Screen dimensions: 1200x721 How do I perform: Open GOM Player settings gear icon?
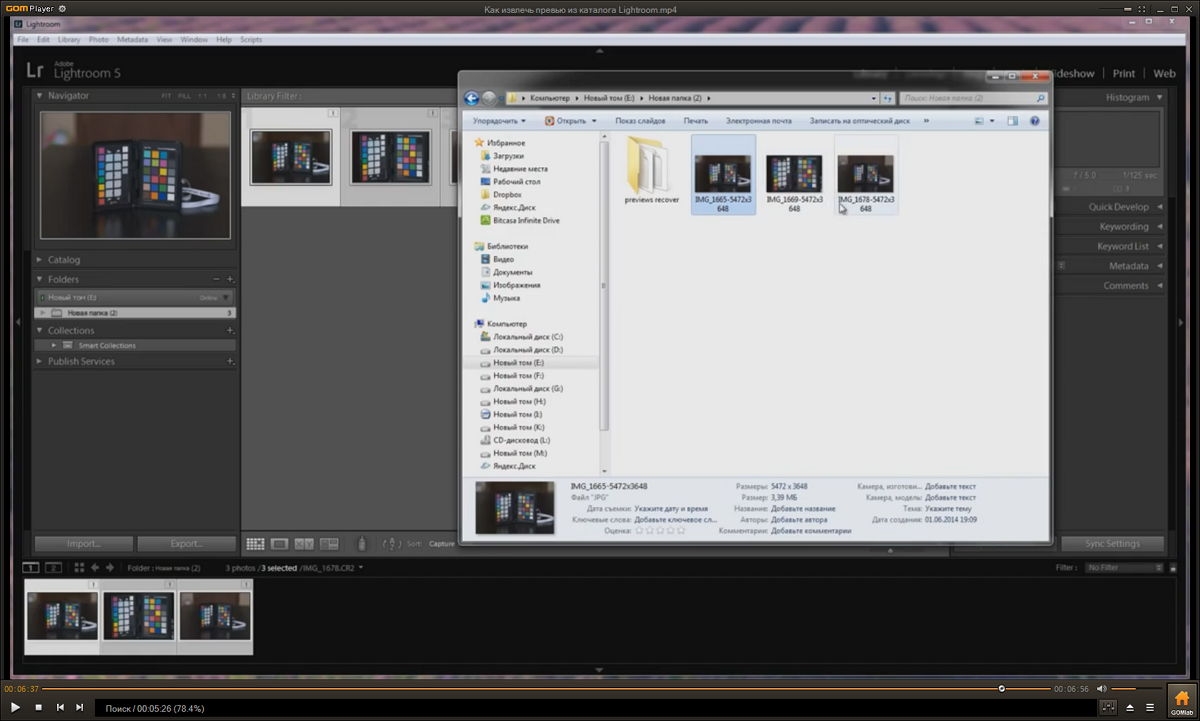pos(62,8)
